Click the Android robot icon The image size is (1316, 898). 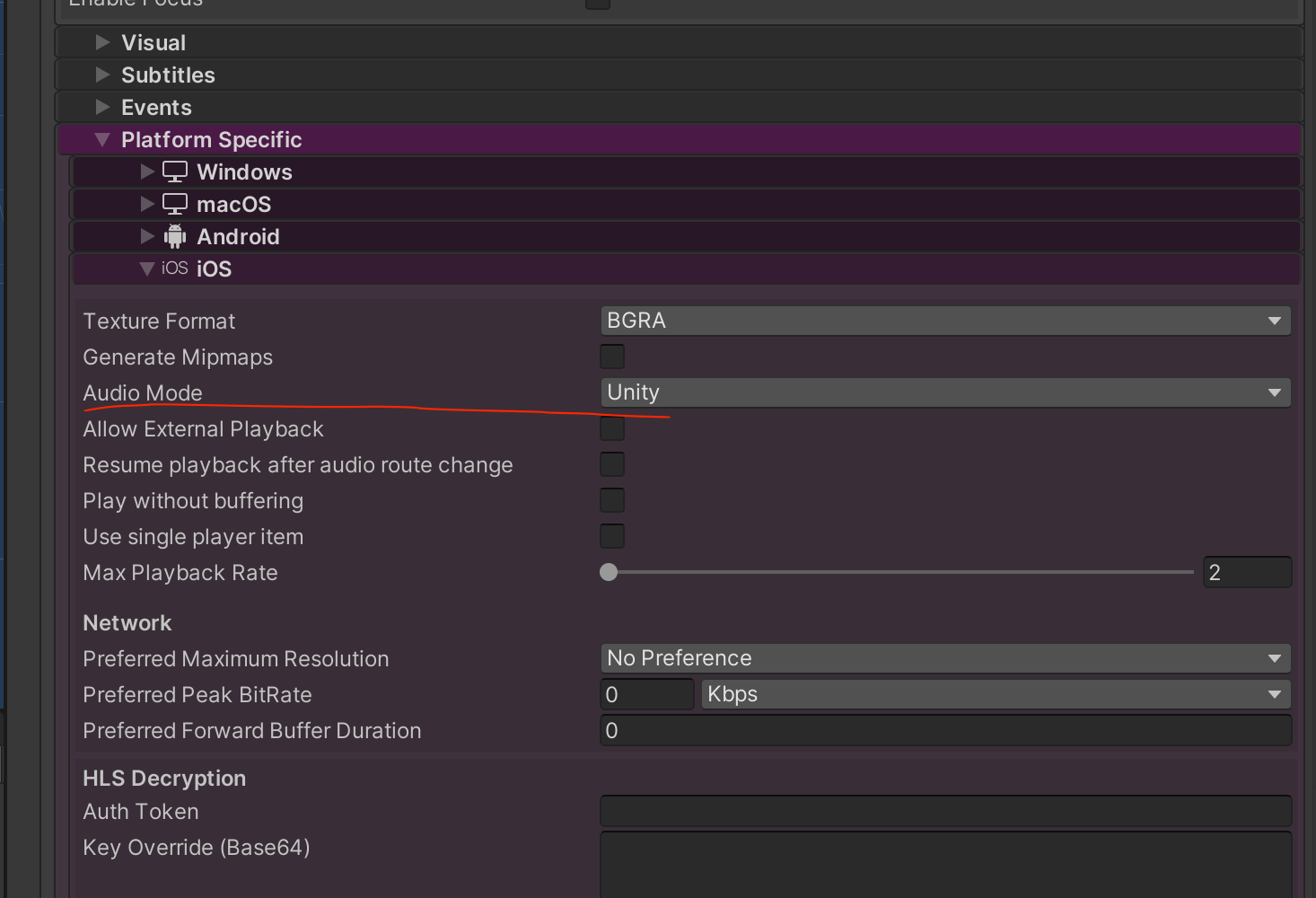tap(173, 235)
